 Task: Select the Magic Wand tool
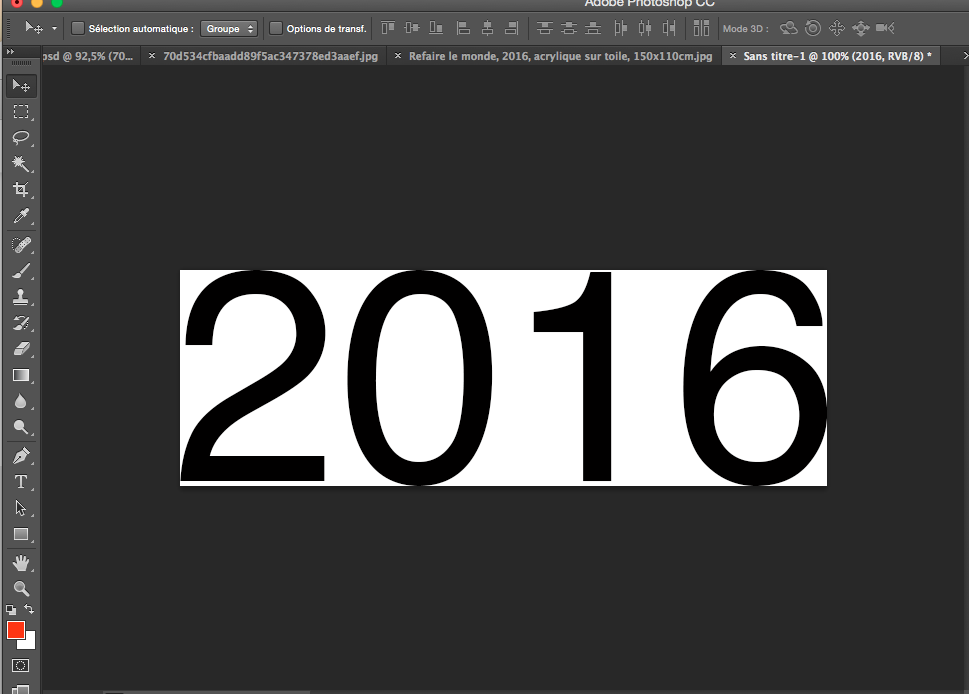pos(20,163)
